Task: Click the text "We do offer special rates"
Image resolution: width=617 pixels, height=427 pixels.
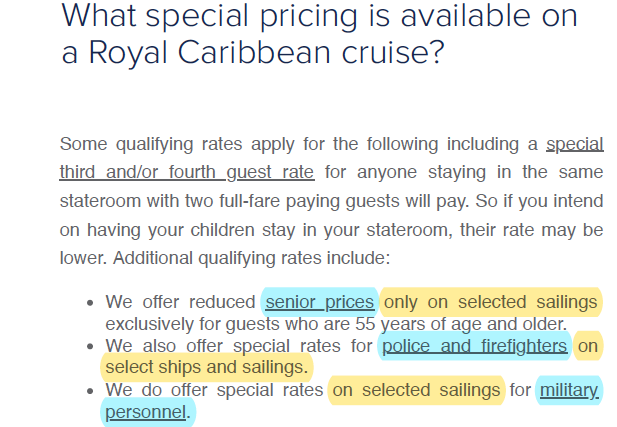Action: (214, 390)
